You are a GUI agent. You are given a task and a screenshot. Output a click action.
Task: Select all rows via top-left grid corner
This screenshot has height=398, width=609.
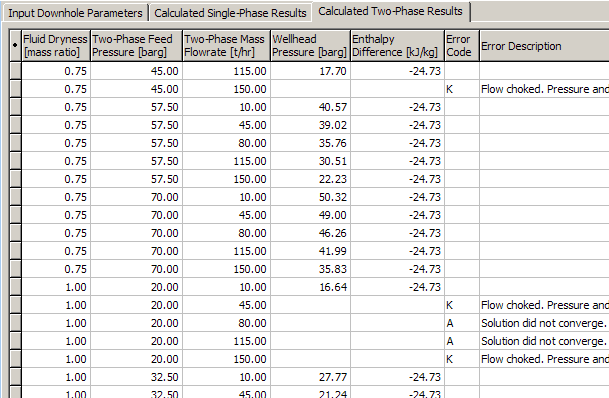[15, 46]
